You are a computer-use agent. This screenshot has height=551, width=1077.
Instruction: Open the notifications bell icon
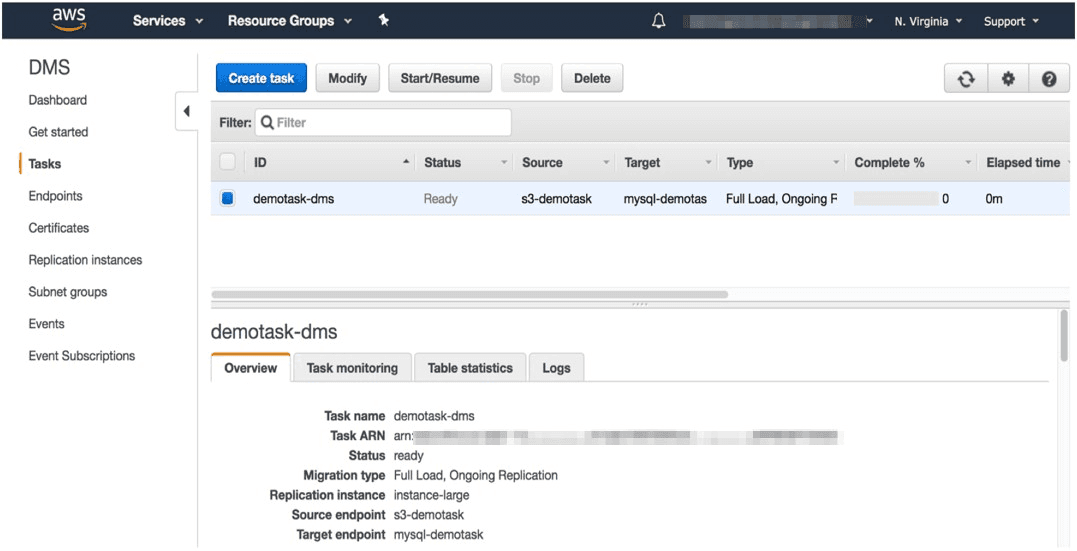click(658, 21)
